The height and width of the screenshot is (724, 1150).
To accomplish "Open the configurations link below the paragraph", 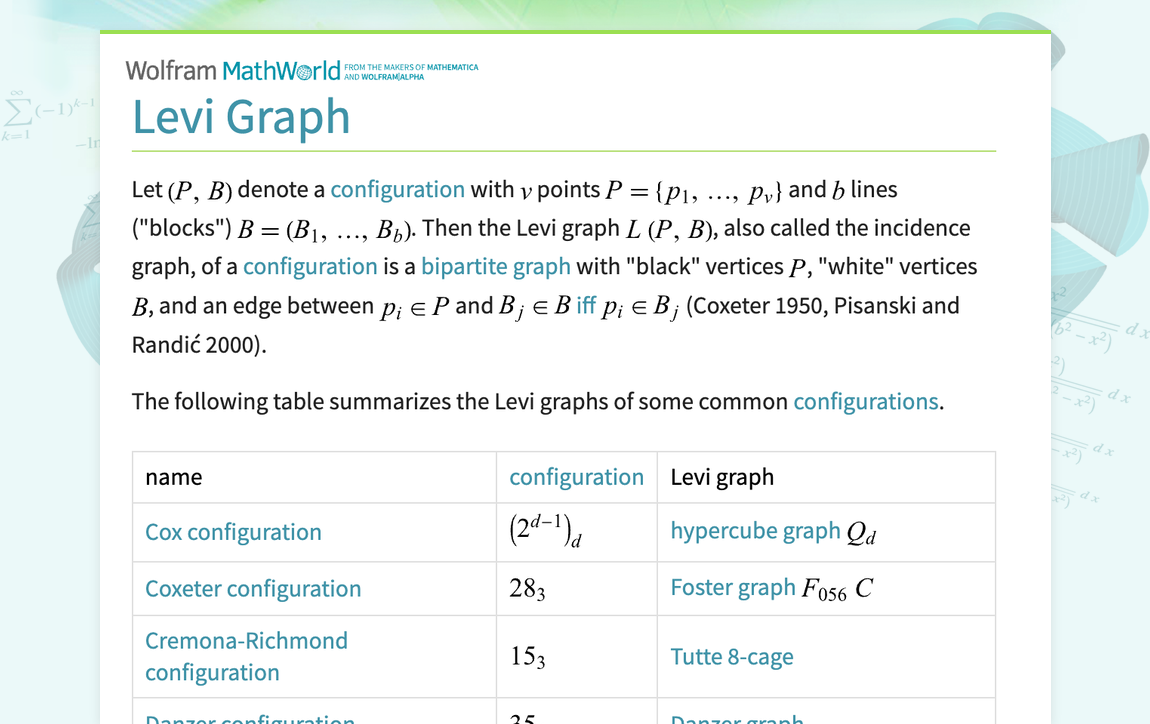I will point(866,401).
